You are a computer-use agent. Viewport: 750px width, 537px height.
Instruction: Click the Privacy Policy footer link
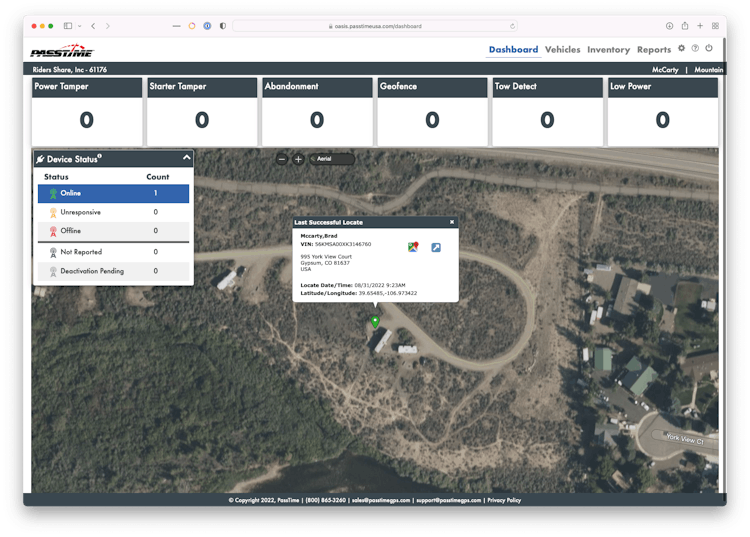tap(503, 500)
